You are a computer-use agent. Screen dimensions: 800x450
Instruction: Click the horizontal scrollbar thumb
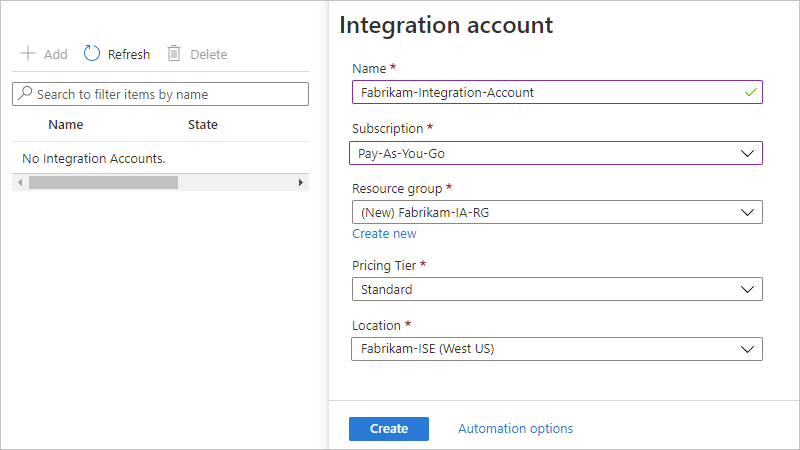104,183
